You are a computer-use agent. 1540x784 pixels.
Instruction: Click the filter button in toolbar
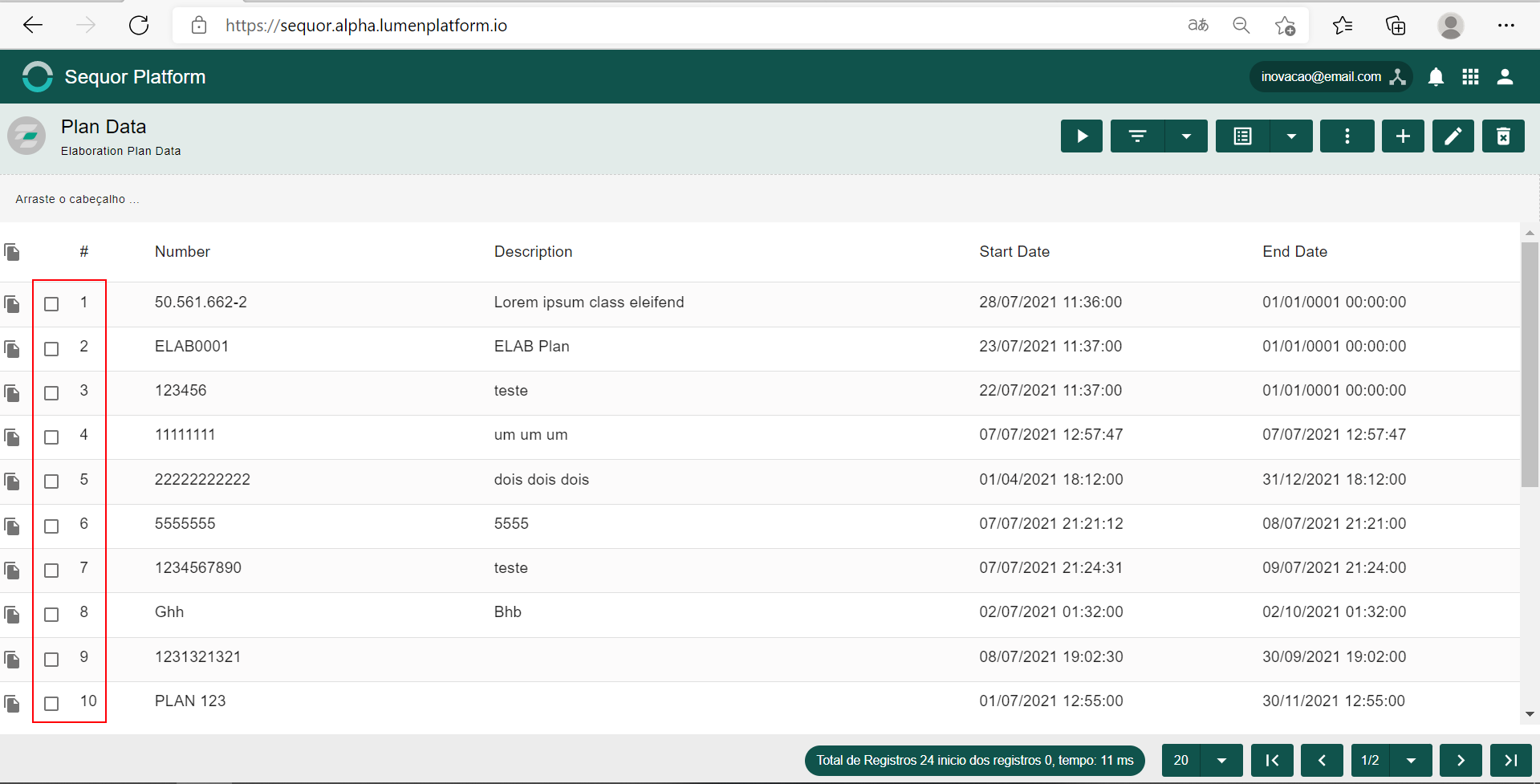[x=1137, y=136]
